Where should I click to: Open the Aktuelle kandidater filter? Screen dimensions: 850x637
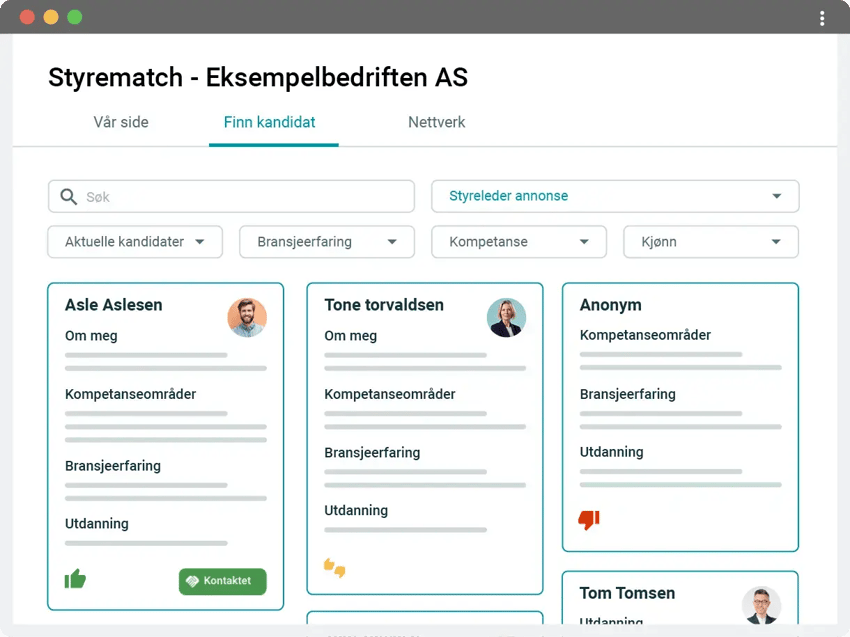coord(135,242)
